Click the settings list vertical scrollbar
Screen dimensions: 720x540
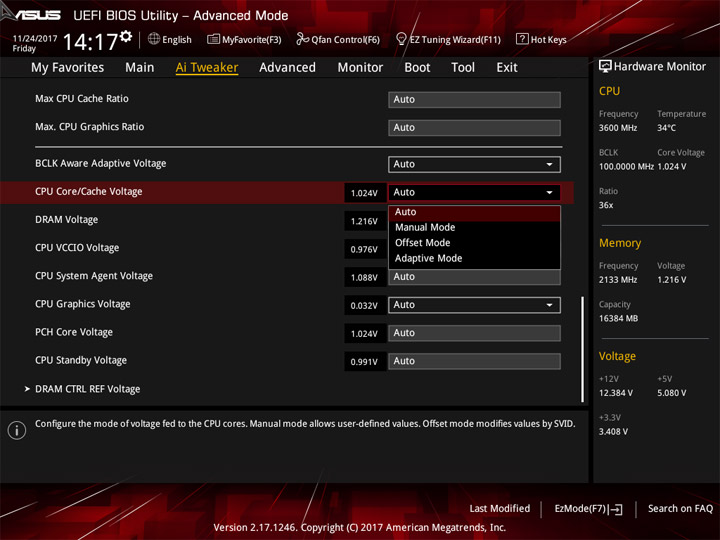[x=582, y=349]
